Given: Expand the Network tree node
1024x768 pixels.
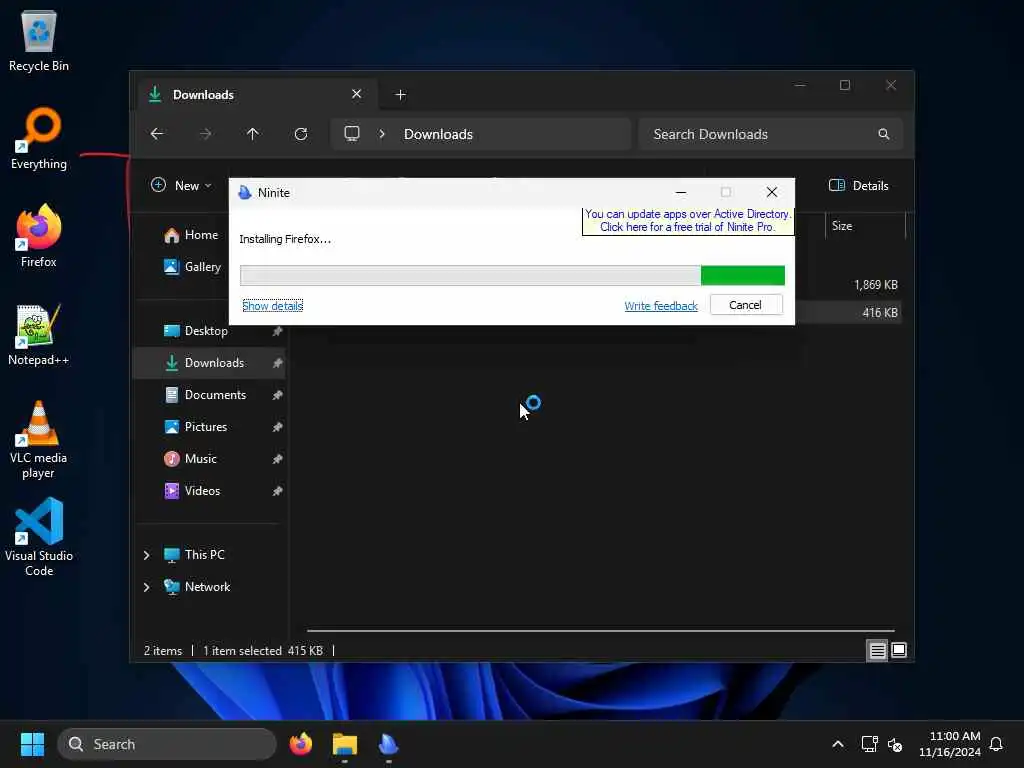Looking at the screenshot, I should click(x=146, y=587).
